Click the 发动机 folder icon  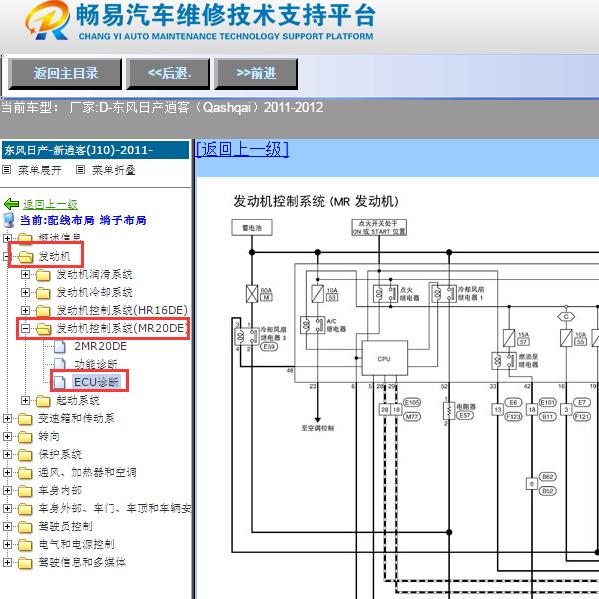coord(26,257)
